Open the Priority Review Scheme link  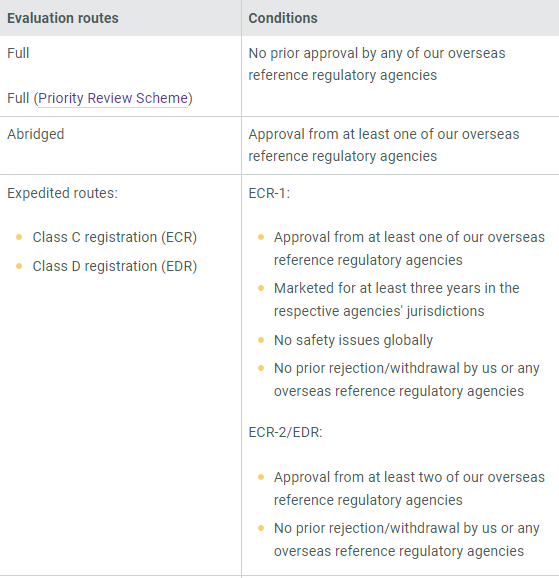pyautogui.click(x=113, y=98)
